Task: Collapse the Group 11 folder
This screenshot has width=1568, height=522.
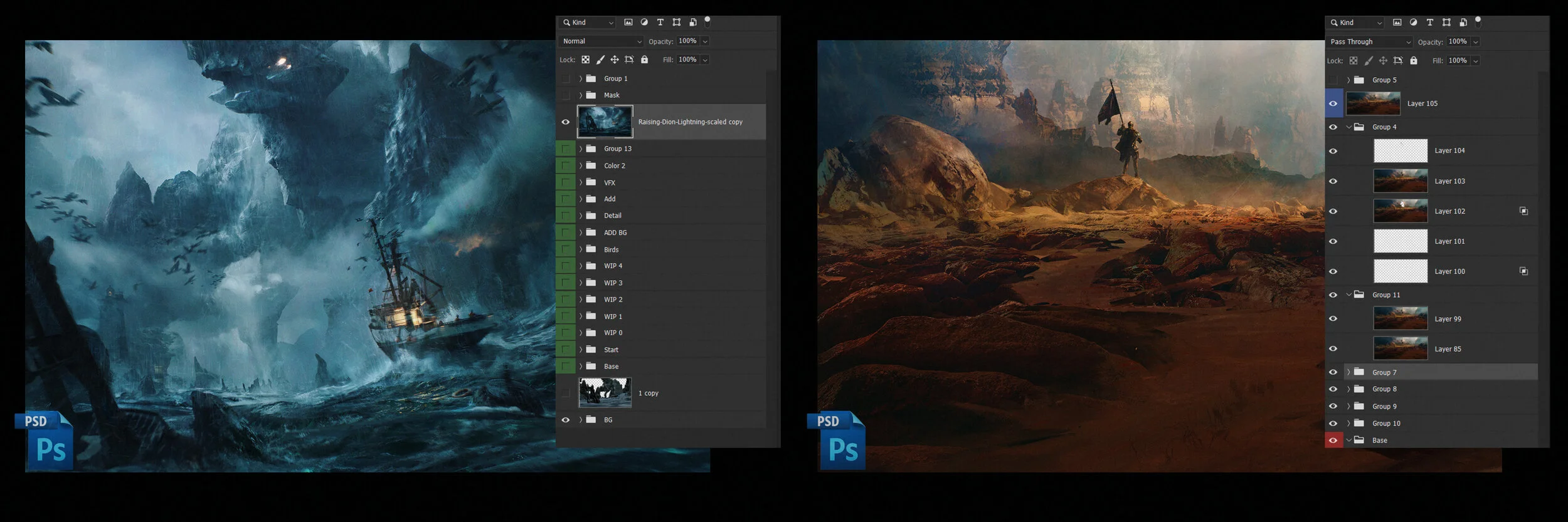Action: point(1348,295)
